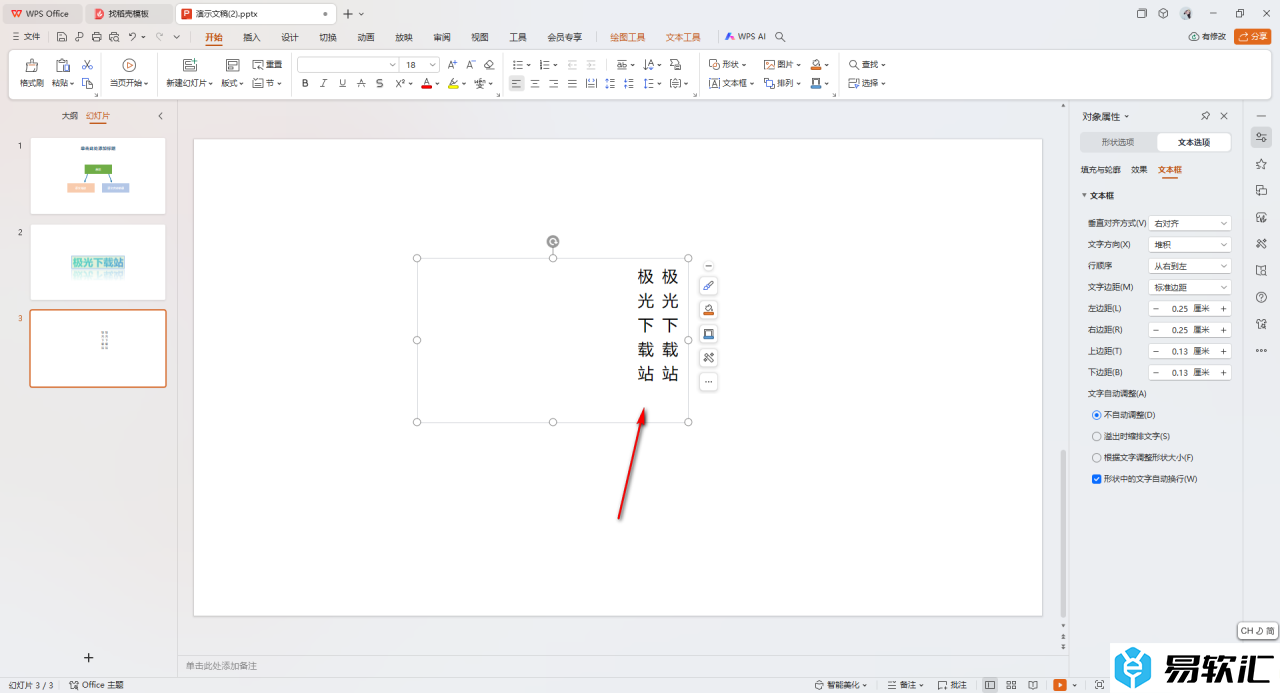
Task: Click the clear formatting eraser icon
Action: coord(489,64)
